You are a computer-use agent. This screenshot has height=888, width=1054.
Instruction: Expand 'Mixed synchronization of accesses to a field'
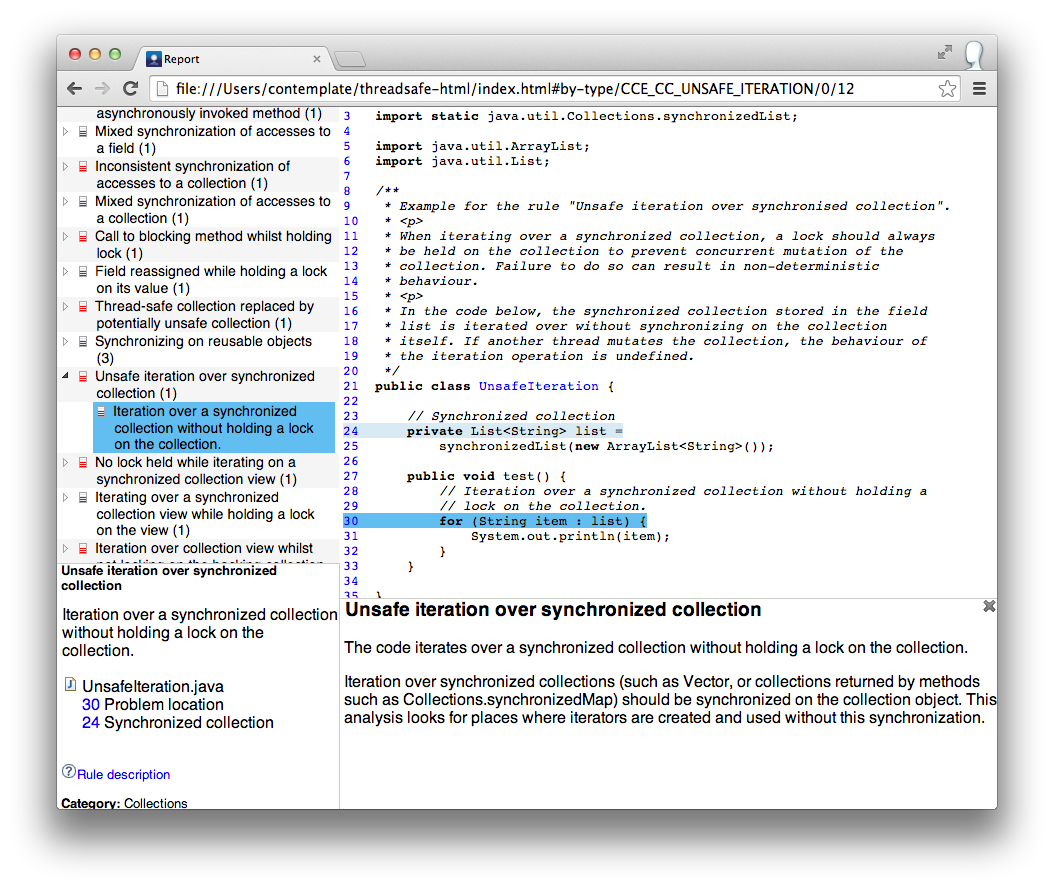[x=65, y=132]
